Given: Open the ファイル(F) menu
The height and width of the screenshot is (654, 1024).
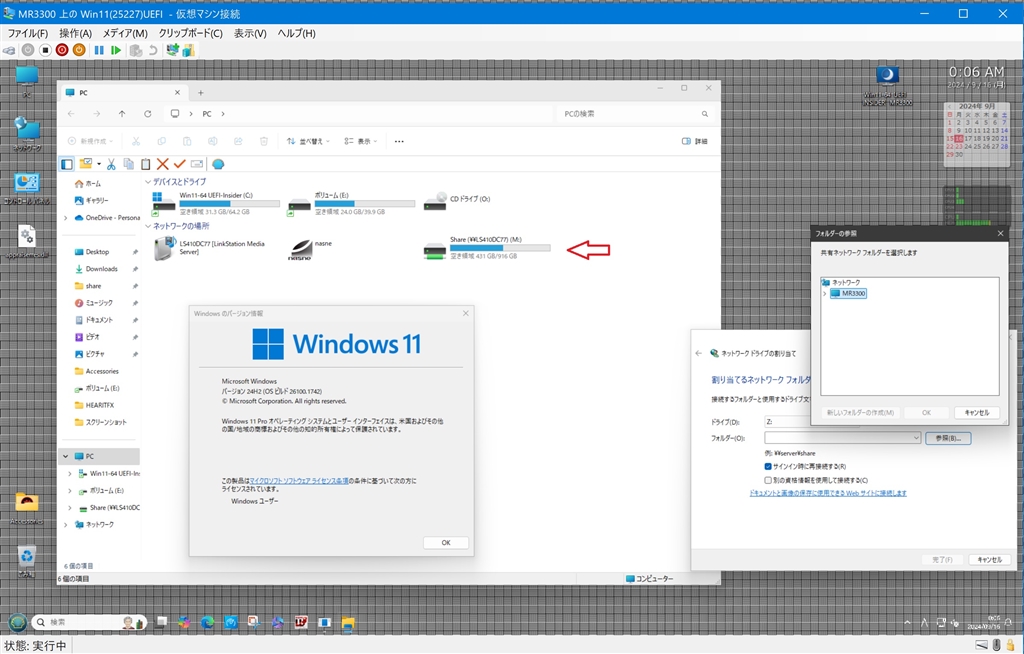Looking at the screenshot, I should tap(28, 33).
